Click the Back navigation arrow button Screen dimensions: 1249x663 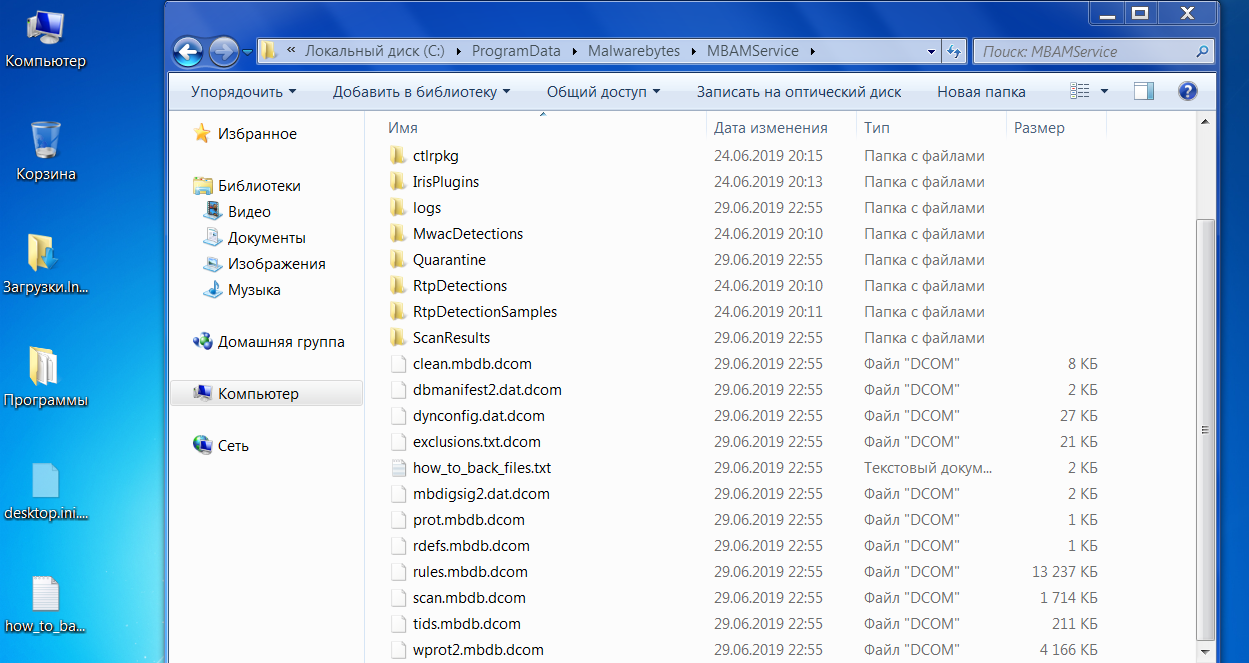(188, 52)
